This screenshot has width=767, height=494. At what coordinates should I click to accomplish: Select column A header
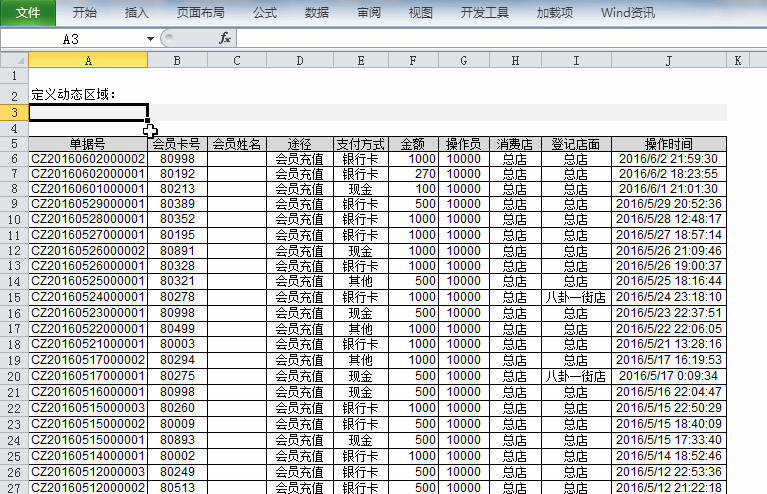point(88,60)
